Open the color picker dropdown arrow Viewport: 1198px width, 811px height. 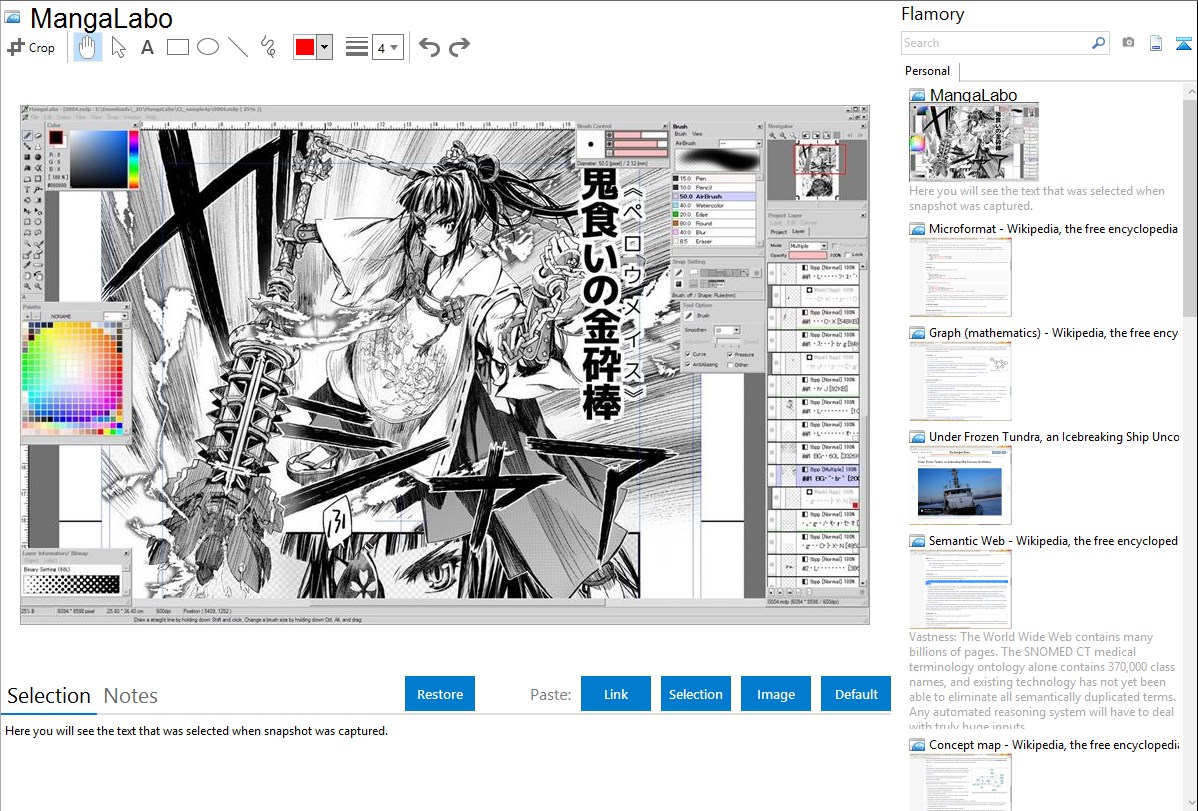pyautogui.click(x=324, y=47)
